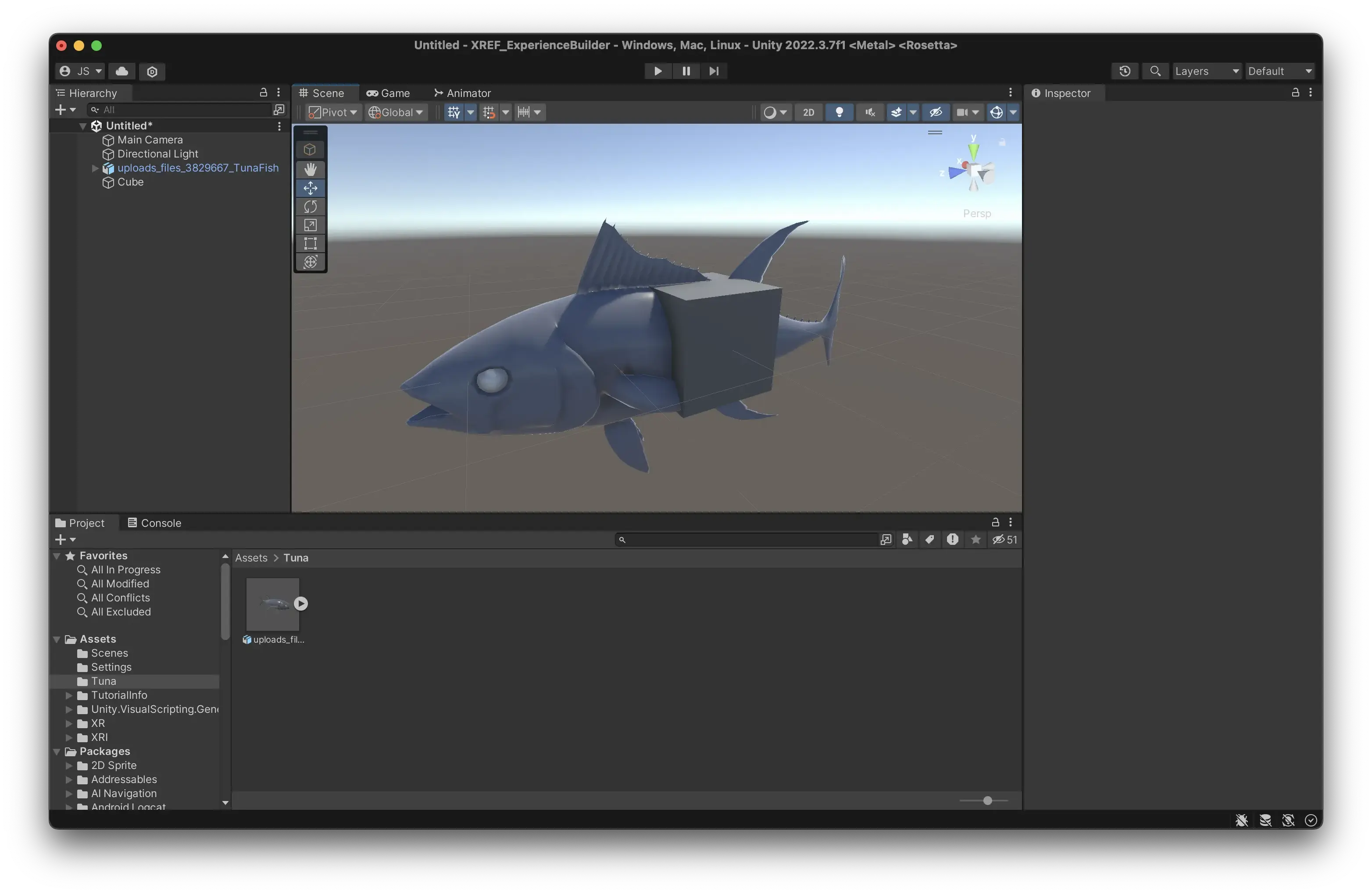This screenshot has height=894, width=1372.
Task: Toggle 2D scene view mode
Action: point(808,112)
